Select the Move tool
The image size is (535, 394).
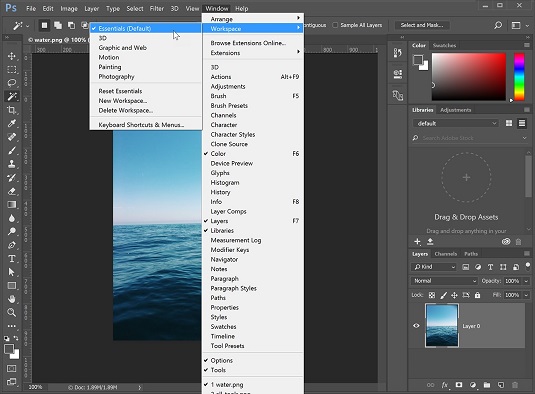pyautogui.click(x=12, y=56)
